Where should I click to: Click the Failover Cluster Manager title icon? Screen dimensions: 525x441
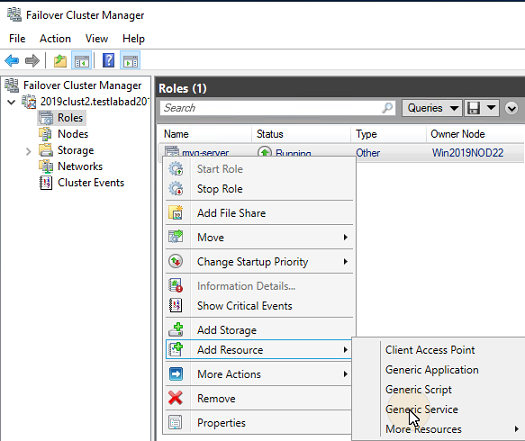14,15
